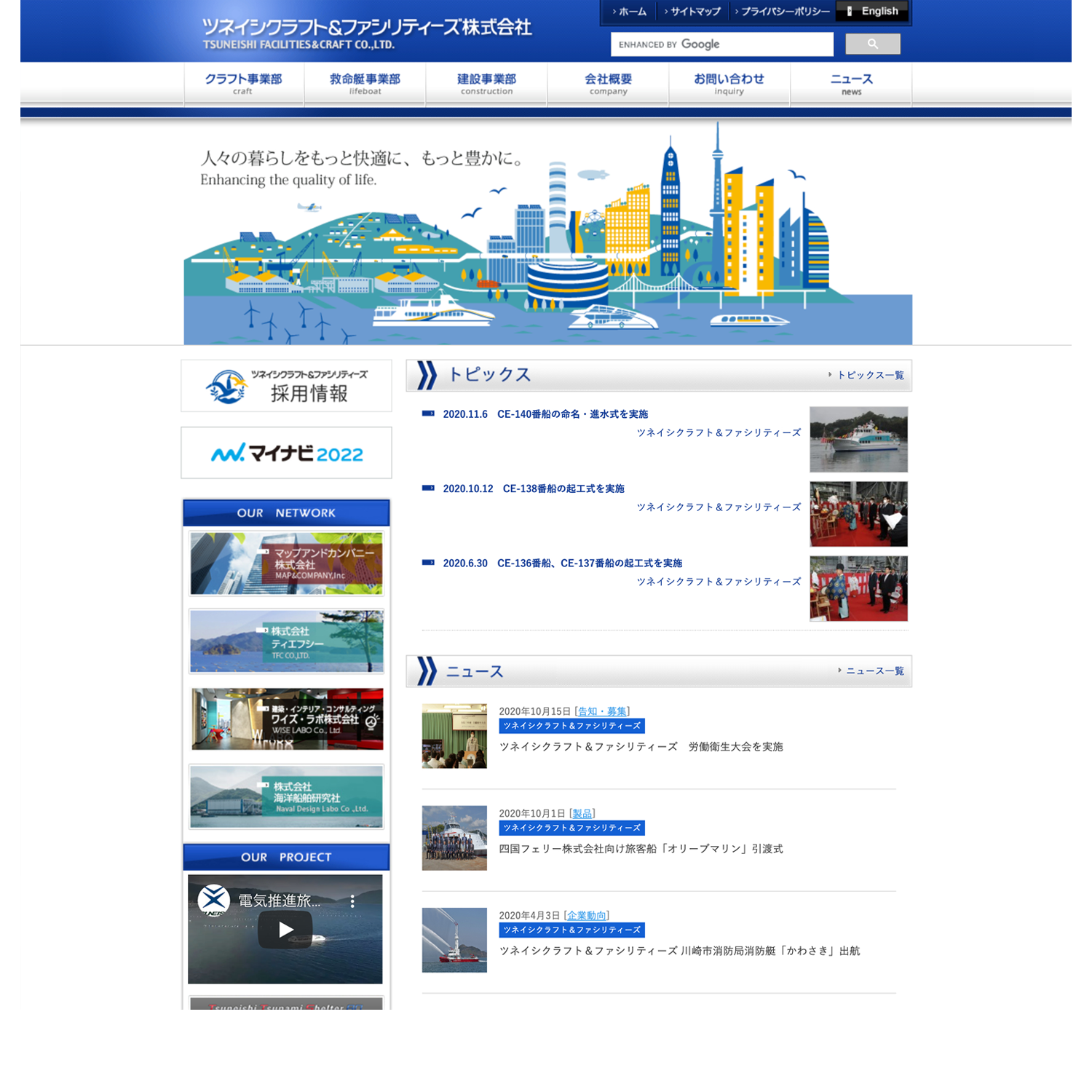Open the 建設事業部 construction menu
This screenshot has width=1092, height=1092.
click(x=486, y=84)
